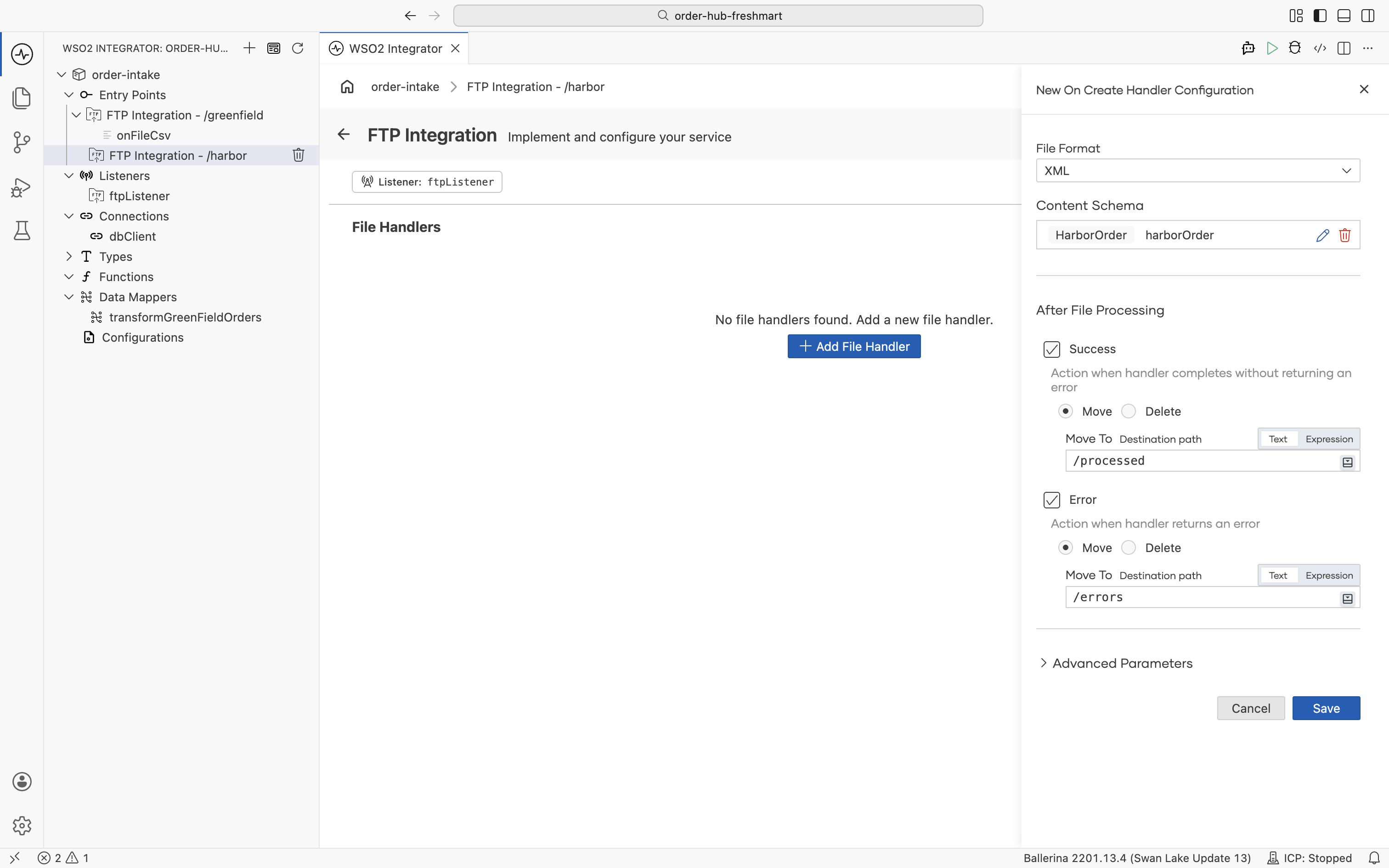Viewport: 1389px width, 868px height.
Task: Click order-intake in the breadcrumb
Action: tap(405, 87)
